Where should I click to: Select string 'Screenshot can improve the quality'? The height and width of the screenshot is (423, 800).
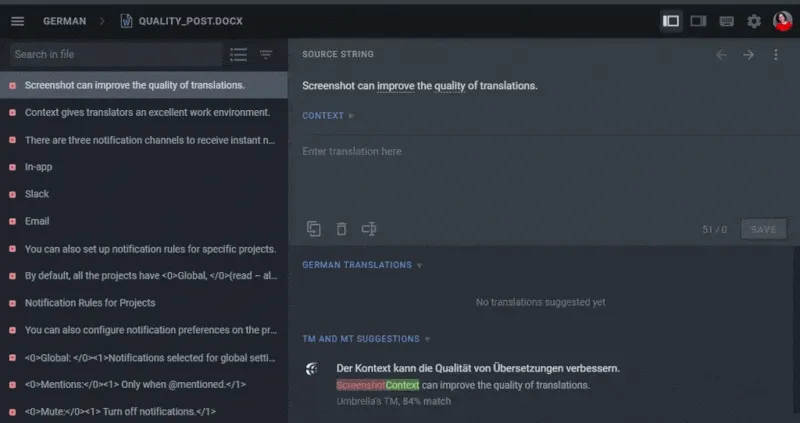(x=144, y=85)
